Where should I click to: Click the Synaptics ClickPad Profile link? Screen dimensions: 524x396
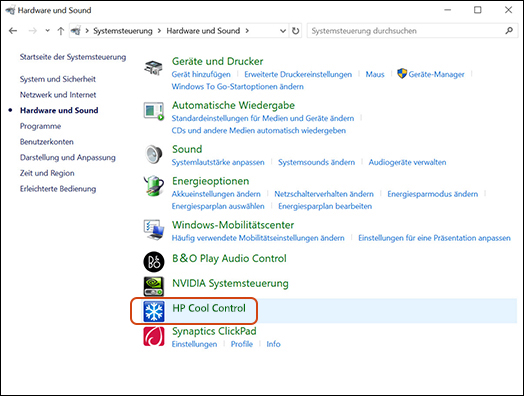point(242,344)
